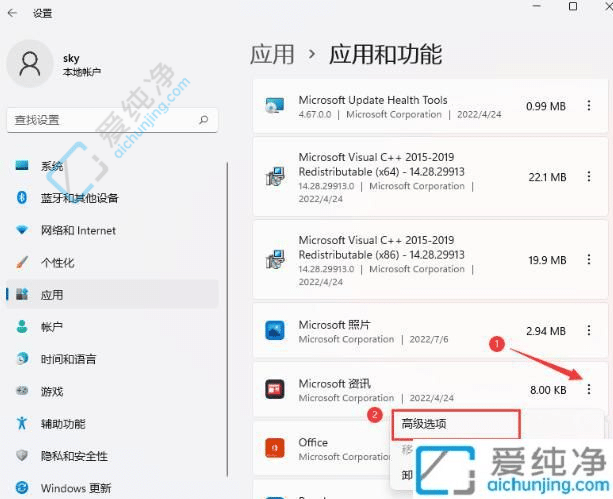The image size is (613, 499).
Task: Open 隐私和安全性 settings
Action: click(x=112, y=456)
